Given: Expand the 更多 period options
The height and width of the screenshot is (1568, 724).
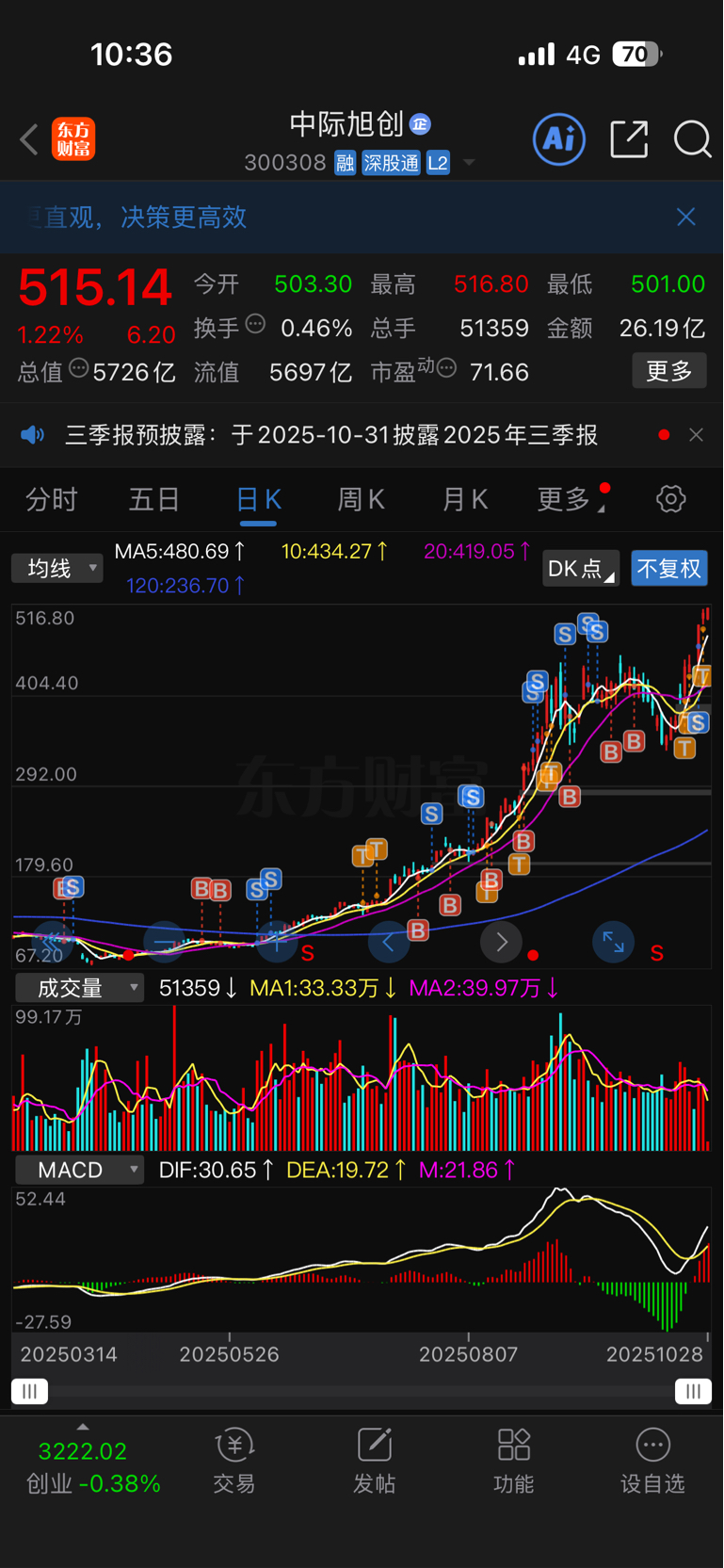Looking at the screenshot, I should pyautogui.click(x=571, y=499).
